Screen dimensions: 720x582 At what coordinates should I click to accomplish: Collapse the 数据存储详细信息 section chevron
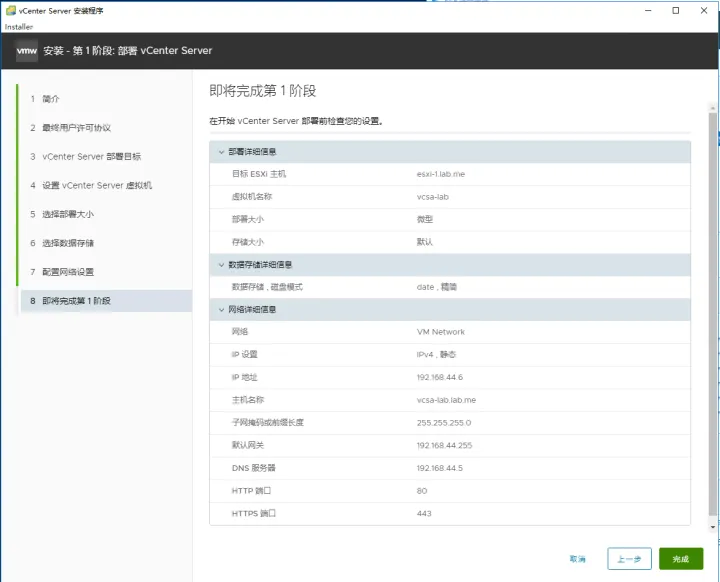coord(221,265)
